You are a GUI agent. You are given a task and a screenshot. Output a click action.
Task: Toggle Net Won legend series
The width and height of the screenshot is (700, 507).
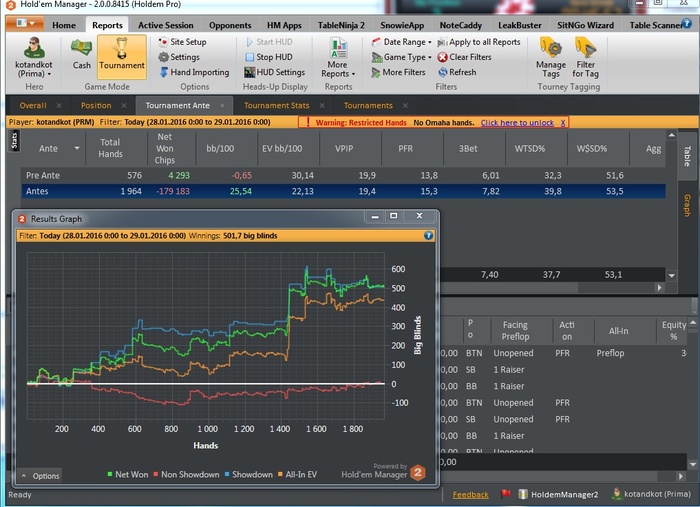click(x=128, y=474)
